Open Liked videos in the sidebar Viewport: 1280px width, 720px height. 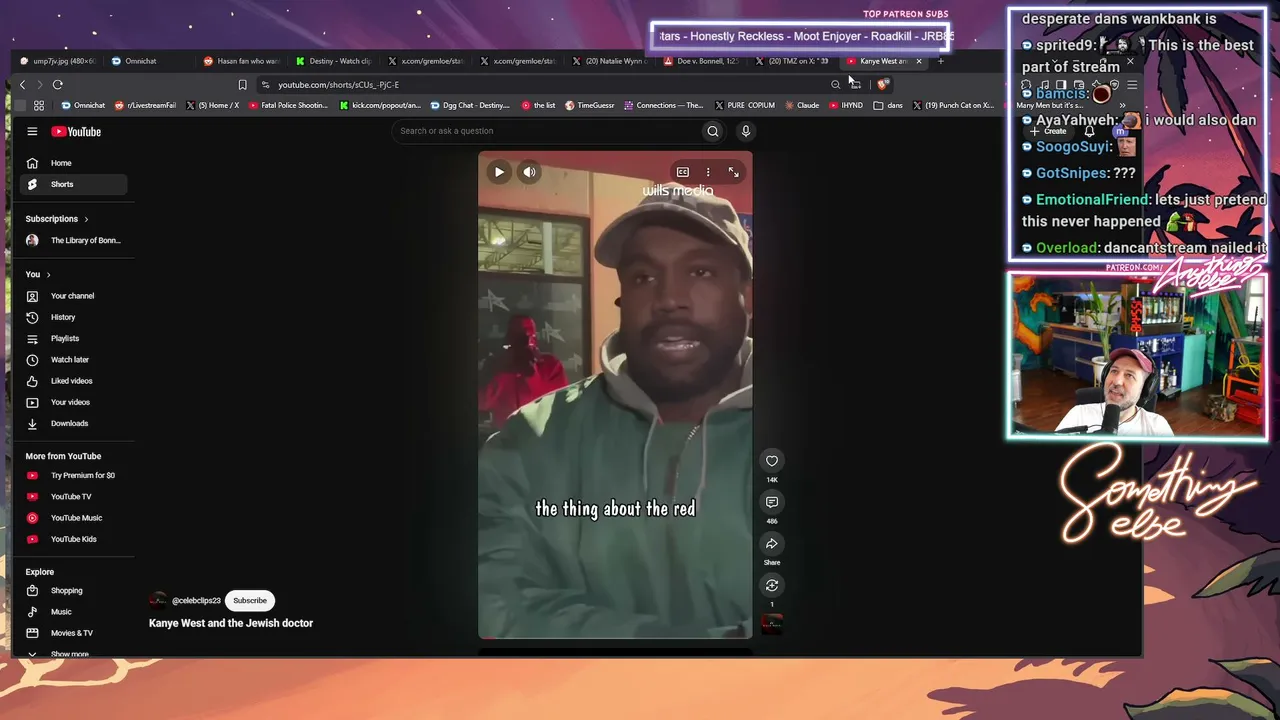point(73,381)
